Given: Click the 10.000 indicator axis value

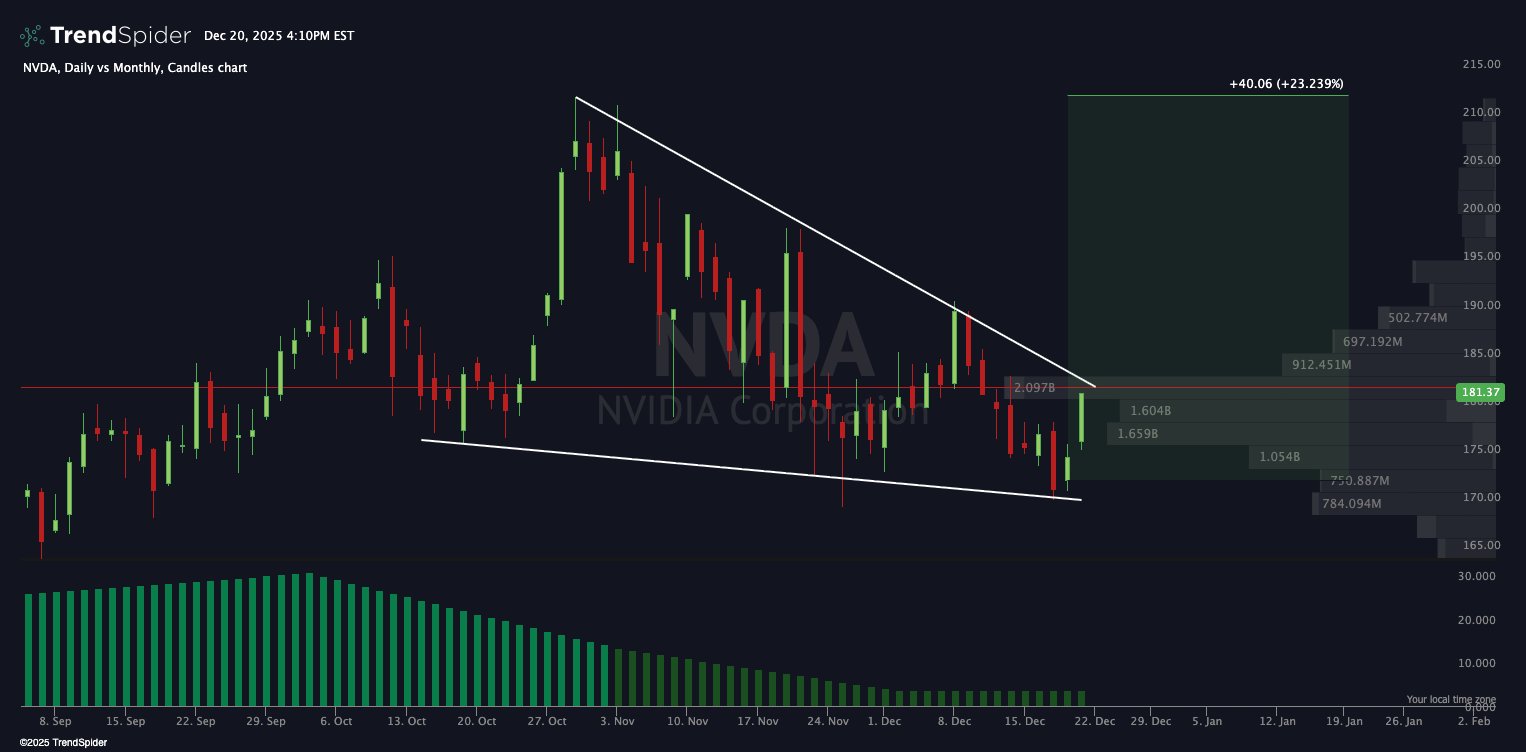Looking at the screenshot, I should [1477, 663].
